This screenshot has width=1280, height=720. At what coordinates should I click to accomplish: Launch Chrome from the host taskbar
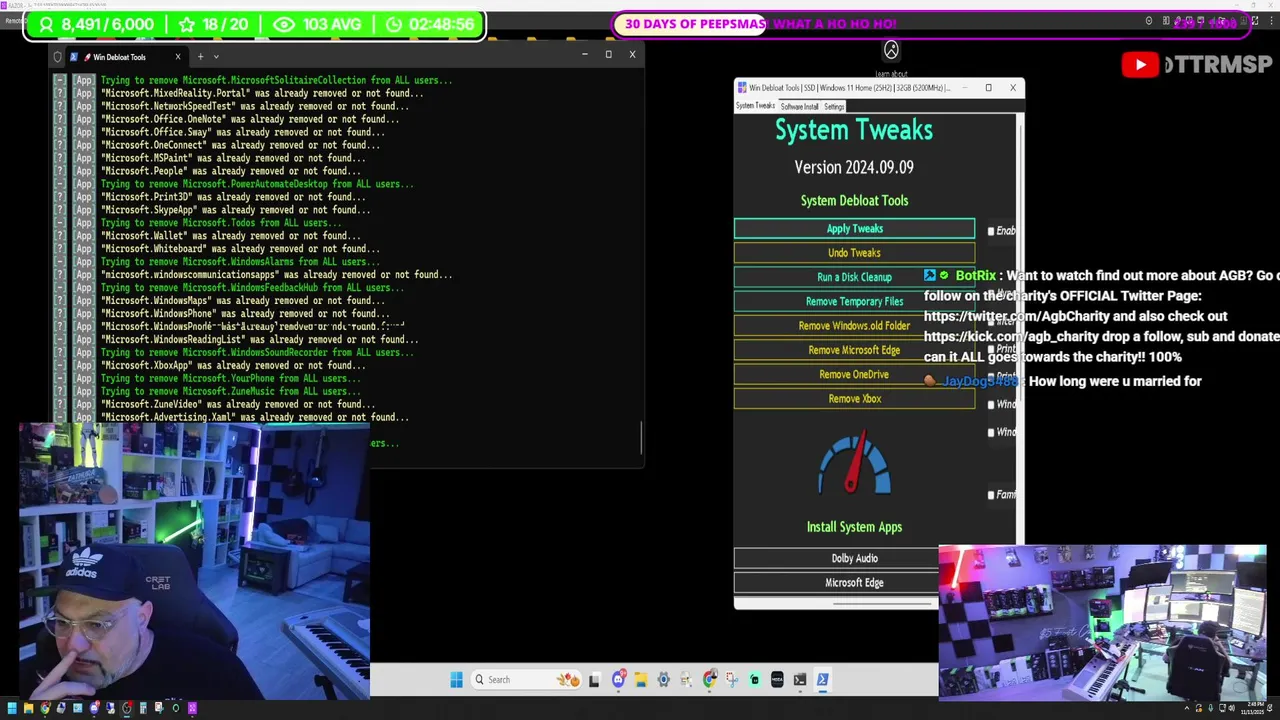pos(45,708)
